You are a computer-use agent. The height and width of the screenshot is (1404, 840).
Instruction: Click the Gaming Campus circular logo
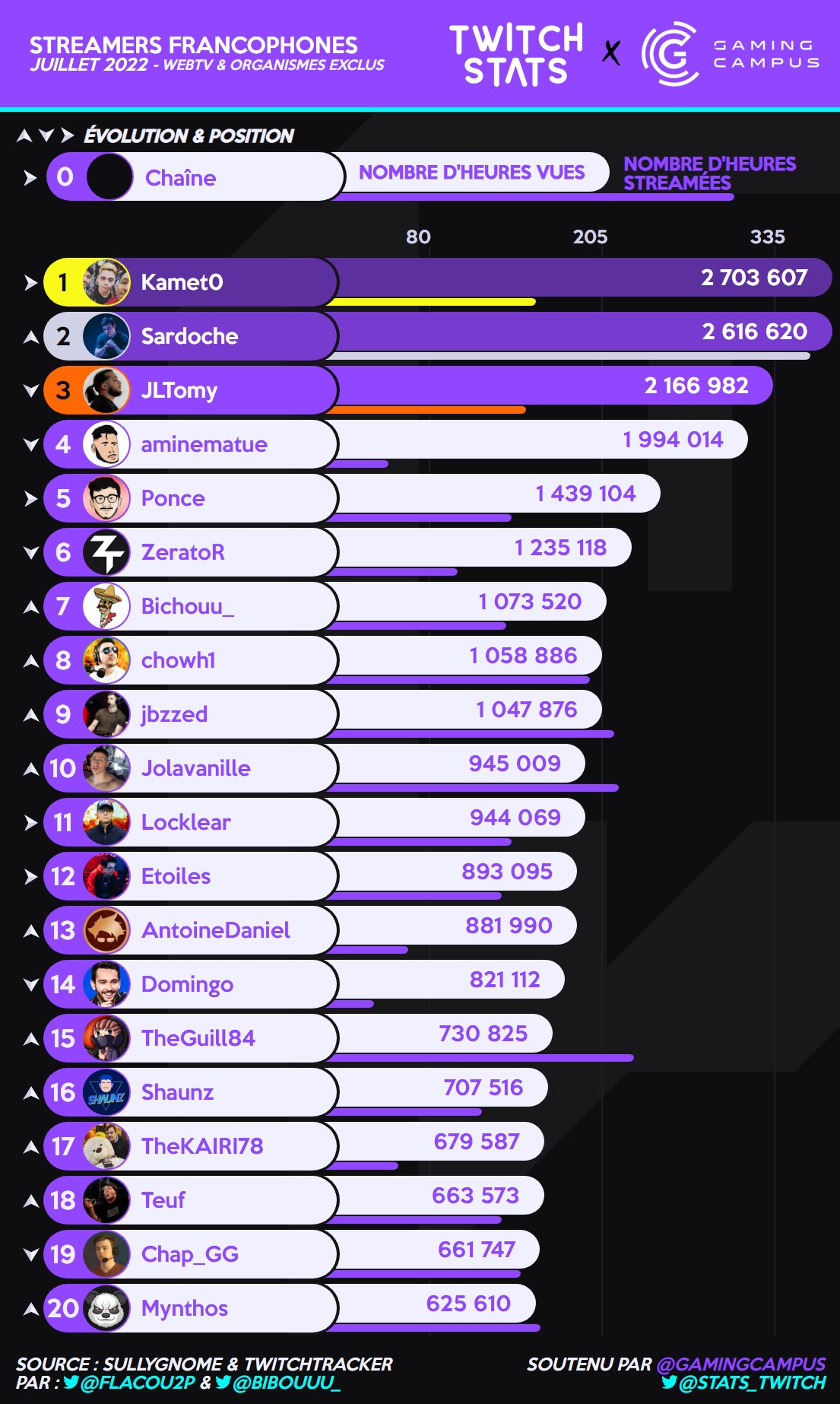click(670, 53)
